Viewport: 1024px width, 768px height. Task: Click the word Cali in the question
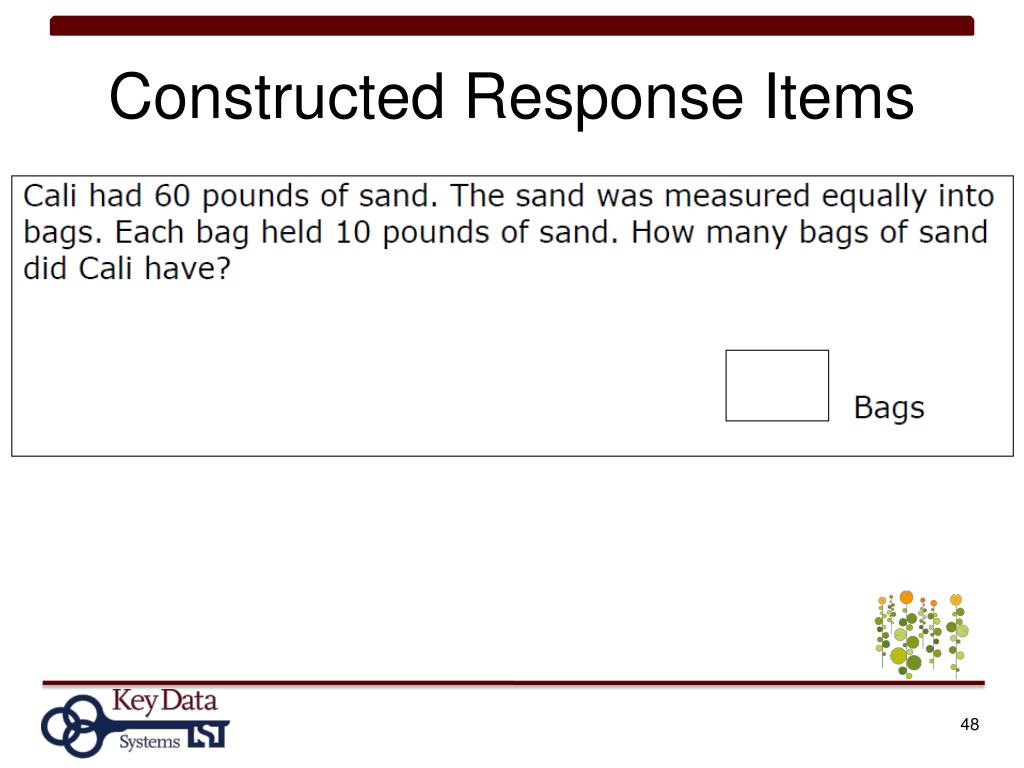coord(50,195)
